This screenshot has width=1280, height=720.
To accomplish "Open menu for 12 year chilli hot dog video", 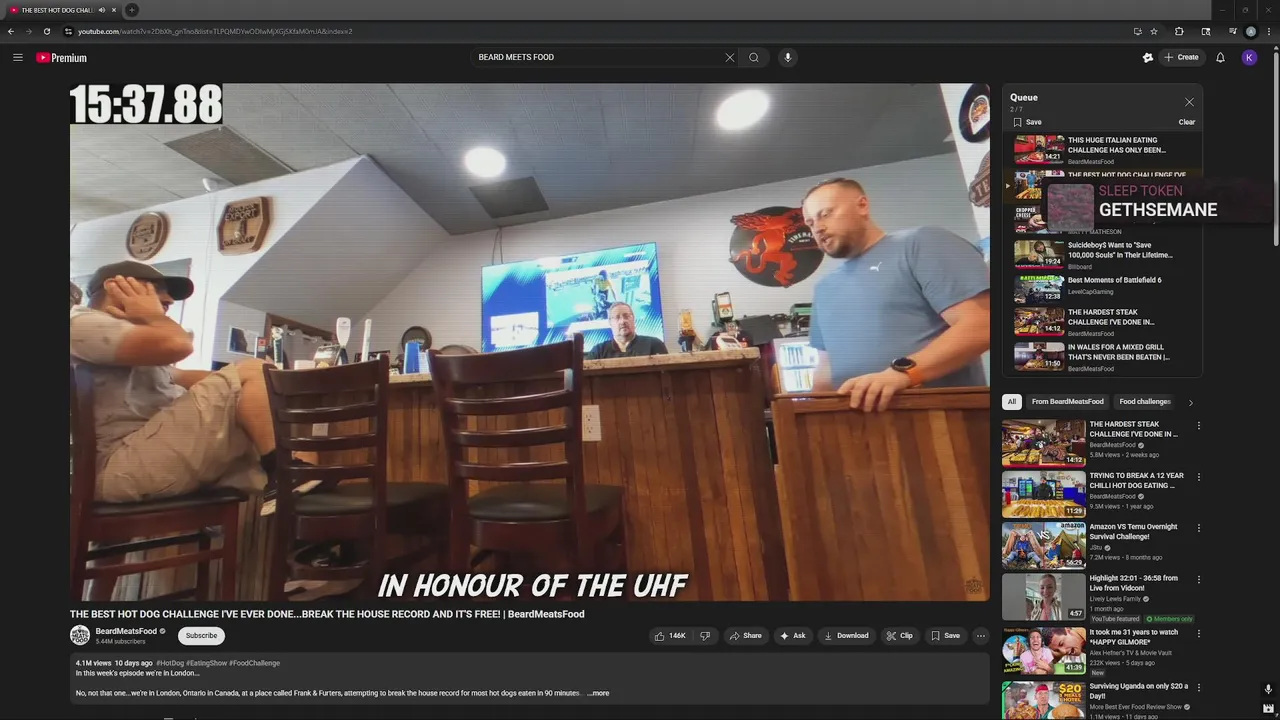I will coord(1198,477).
